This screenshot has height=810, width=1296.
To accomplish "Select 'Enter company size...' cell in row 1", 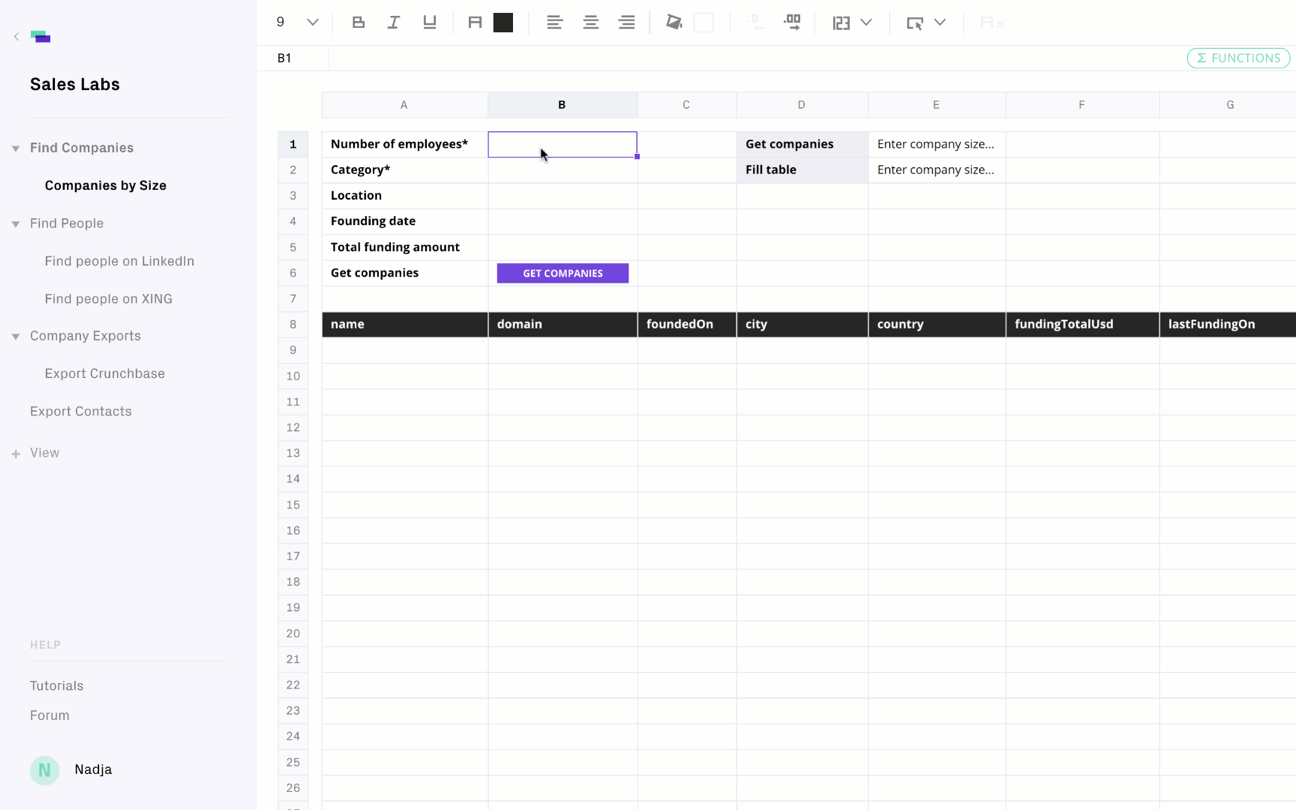I will tap(936, 144).
